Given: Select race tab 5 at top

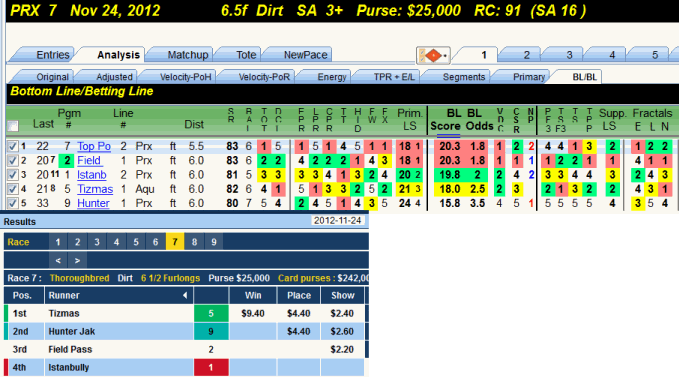Looking at the screenshot, I should [650, 55].
